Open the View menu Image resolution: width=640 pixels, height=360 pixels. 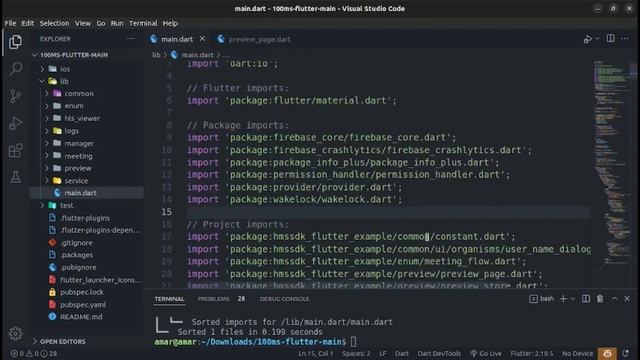(x=82, y=23)
